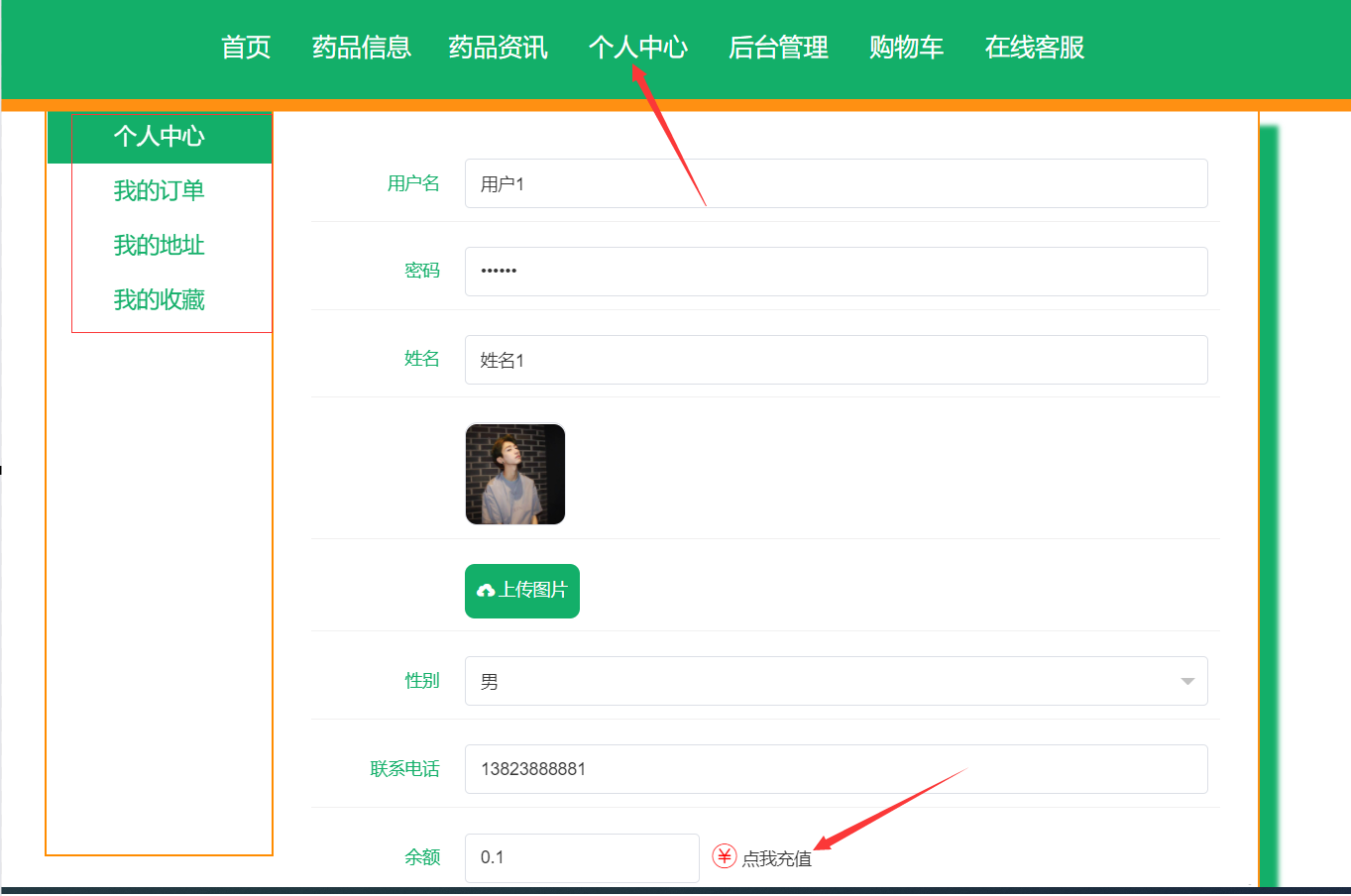1351x896 pixels.
Task: Focus the 姓名 input field
Action: [x=837, y=360]
